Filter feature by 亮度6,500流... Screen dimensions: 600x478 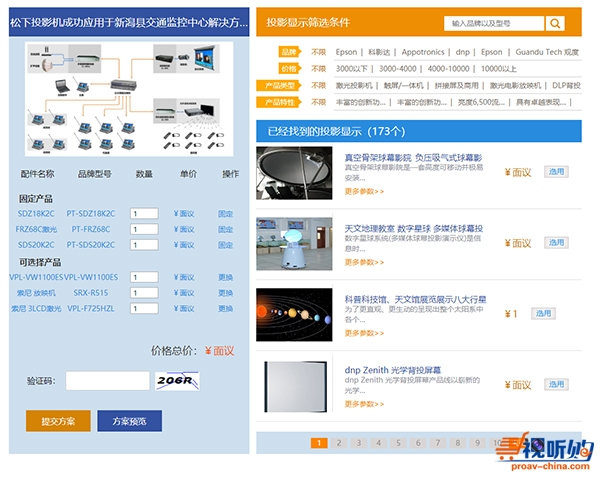click(481, 102)
